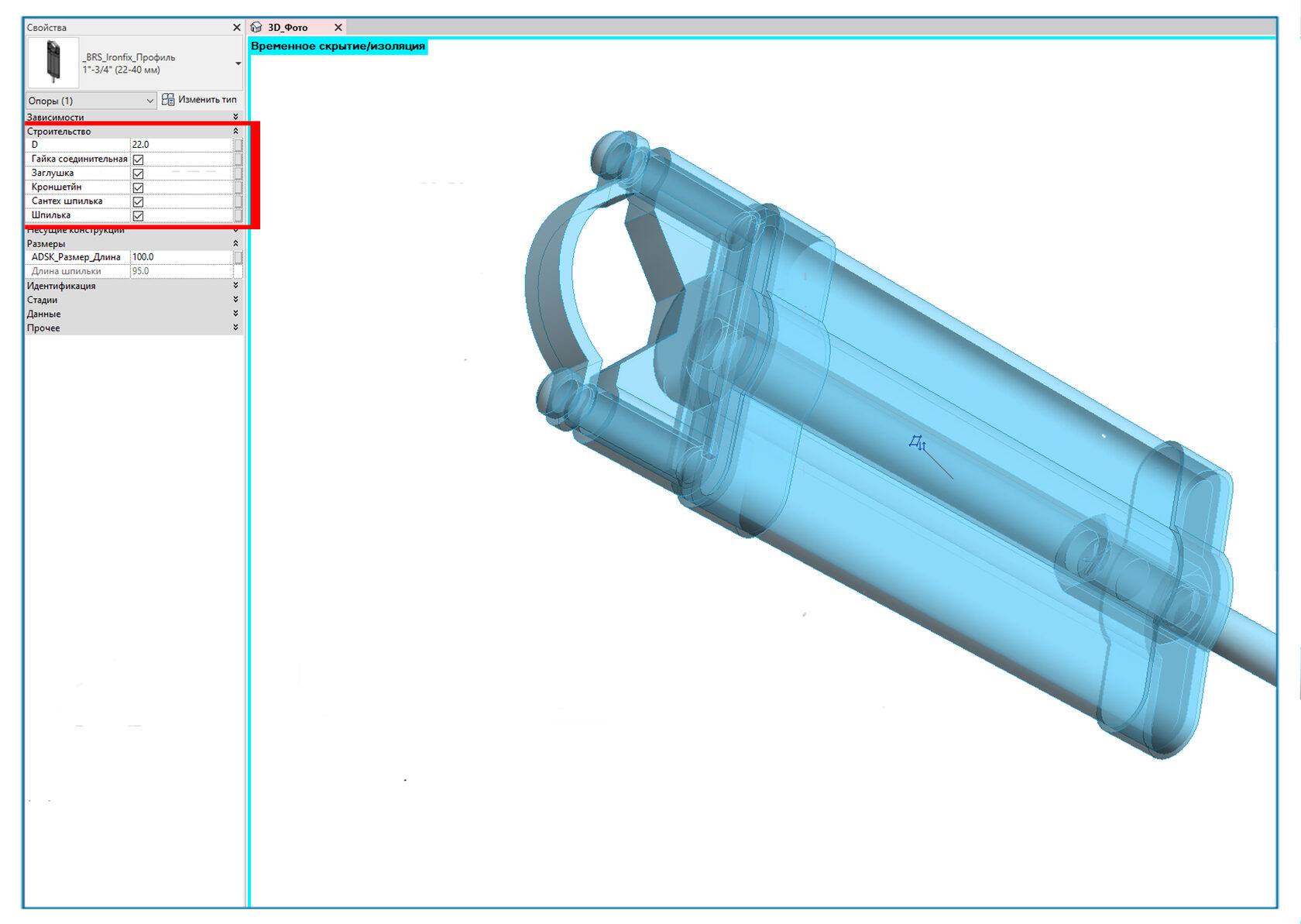Switch to the 3D_Фото tab
1301x924 pixels.
coord(287,27)
